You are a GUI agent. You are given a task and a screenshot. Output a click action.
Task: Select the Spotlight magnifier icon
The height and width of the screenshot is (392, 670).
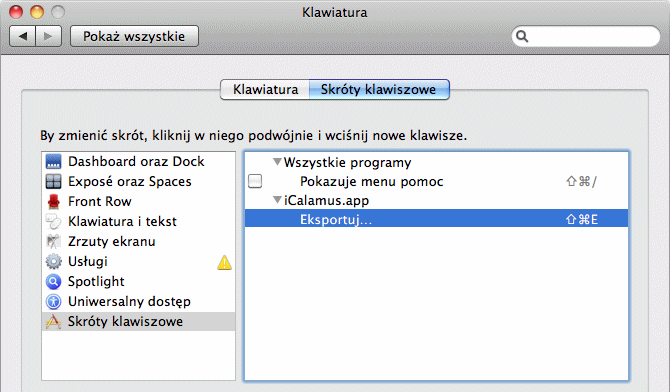coord(53,282)
